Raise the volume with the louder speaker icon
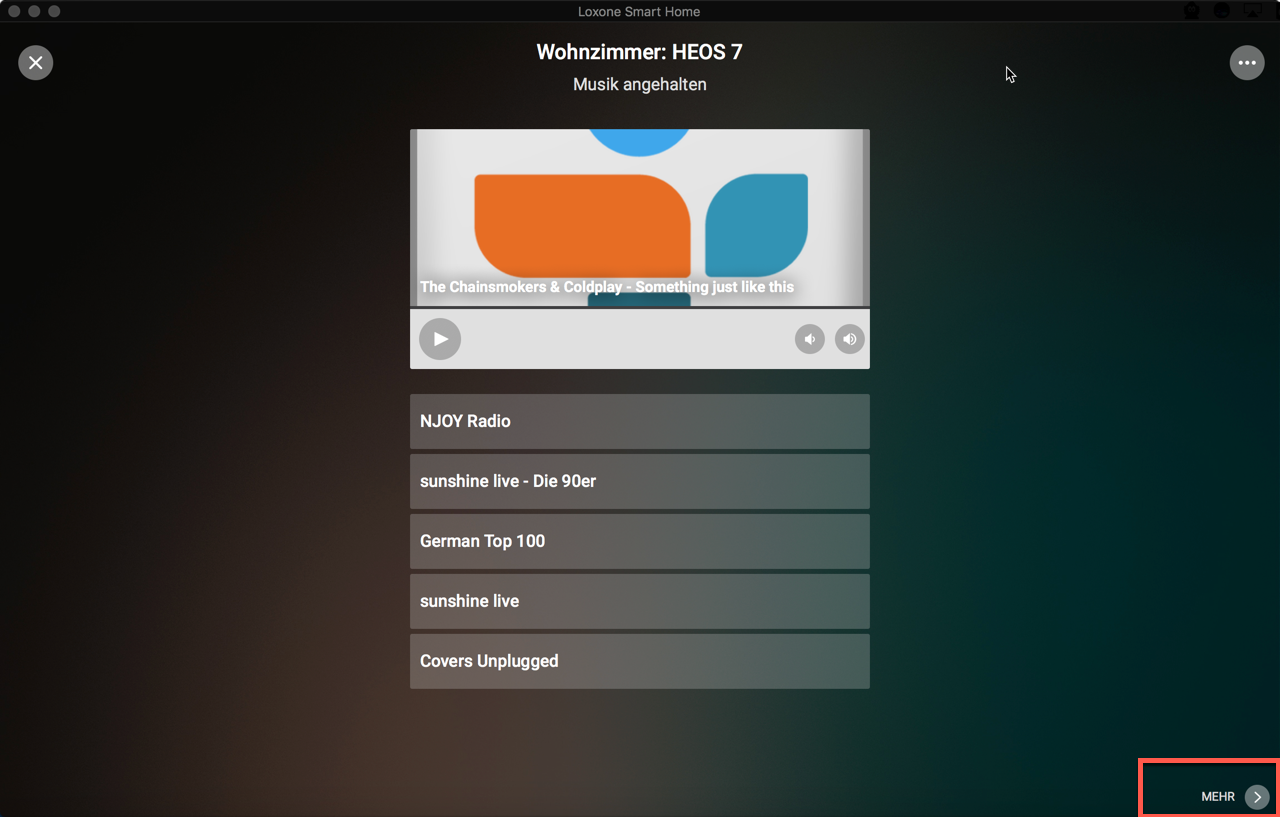 tap(849, 339)
